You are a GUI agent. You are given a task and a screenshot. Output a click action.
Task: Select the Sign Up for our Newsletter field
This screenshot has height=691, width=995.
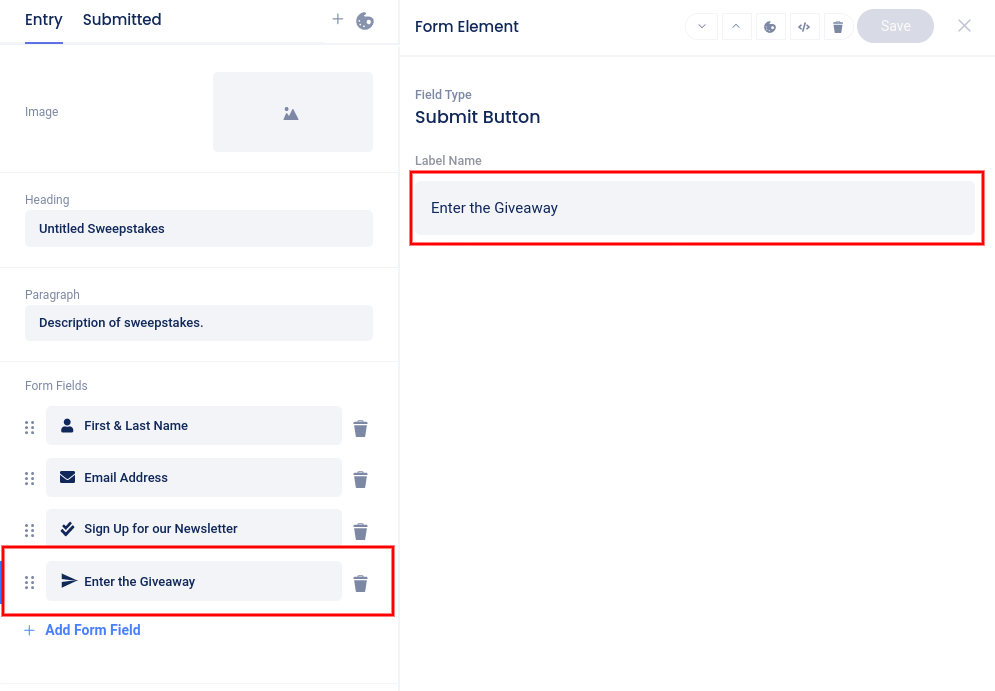coord(193,529)
